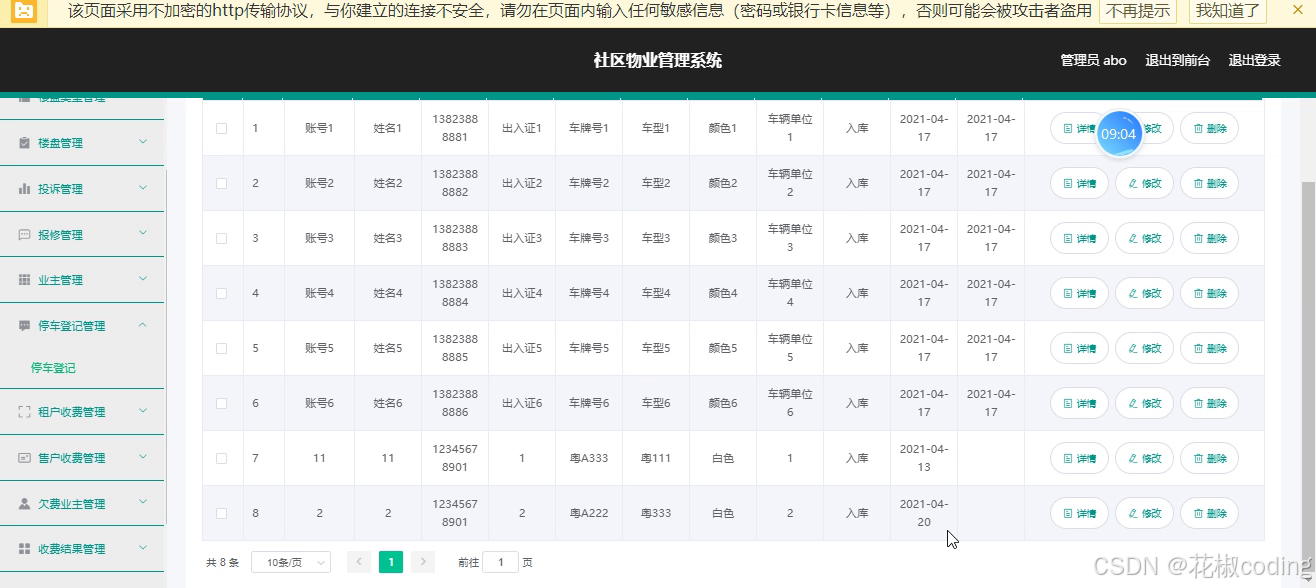This screenshot has height=588, width=1316.
Task: Collapse 停车登记管理 chevron
Action: point(143,325)
